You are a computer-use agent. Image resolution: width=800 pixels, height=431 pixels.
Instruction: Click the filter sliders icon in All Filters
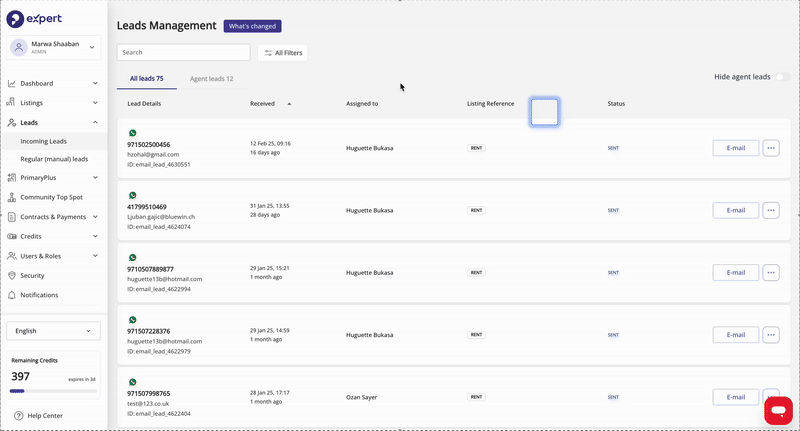coord(268,53)
